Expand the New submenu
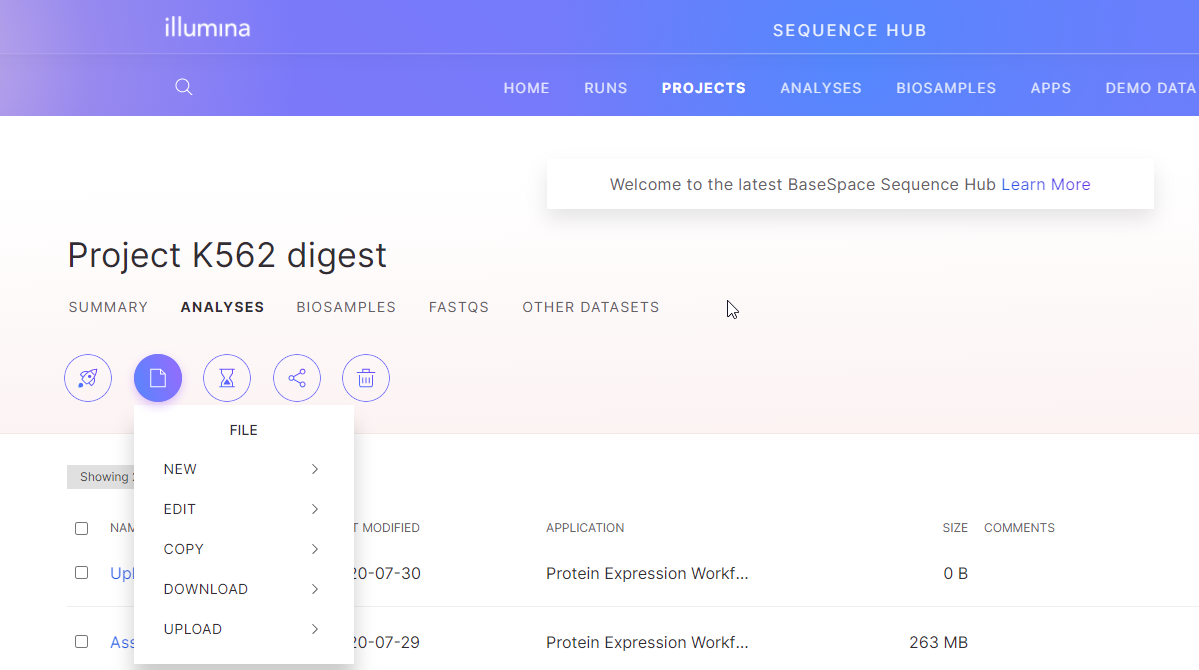Screen dimensions: 1199x670 pyautogui.click(x=243, y=469)
